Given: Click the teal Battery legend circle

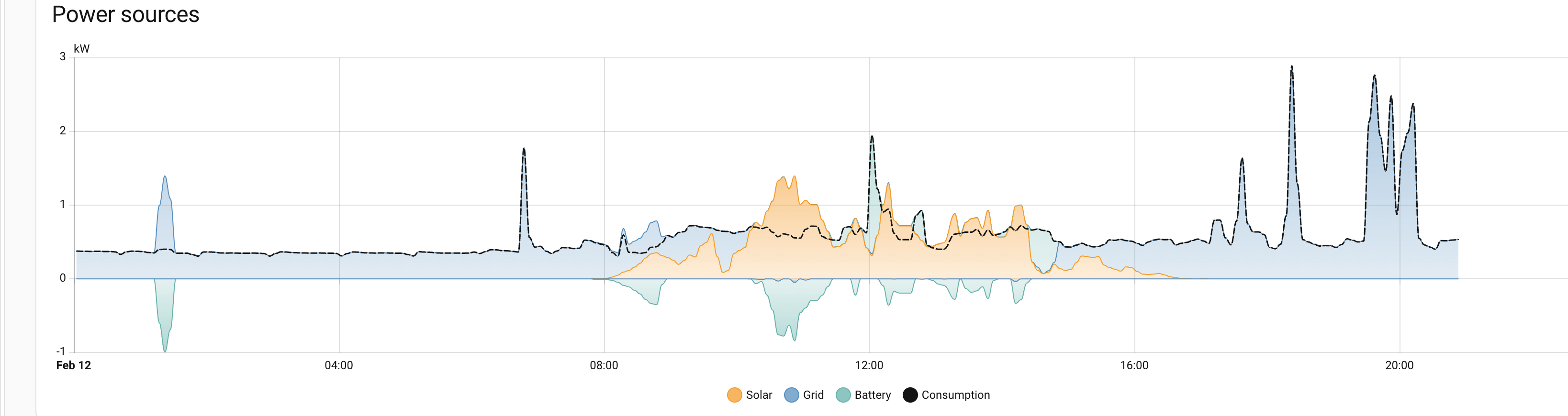Looking at the screenshot, I should [x=843, y=395].
